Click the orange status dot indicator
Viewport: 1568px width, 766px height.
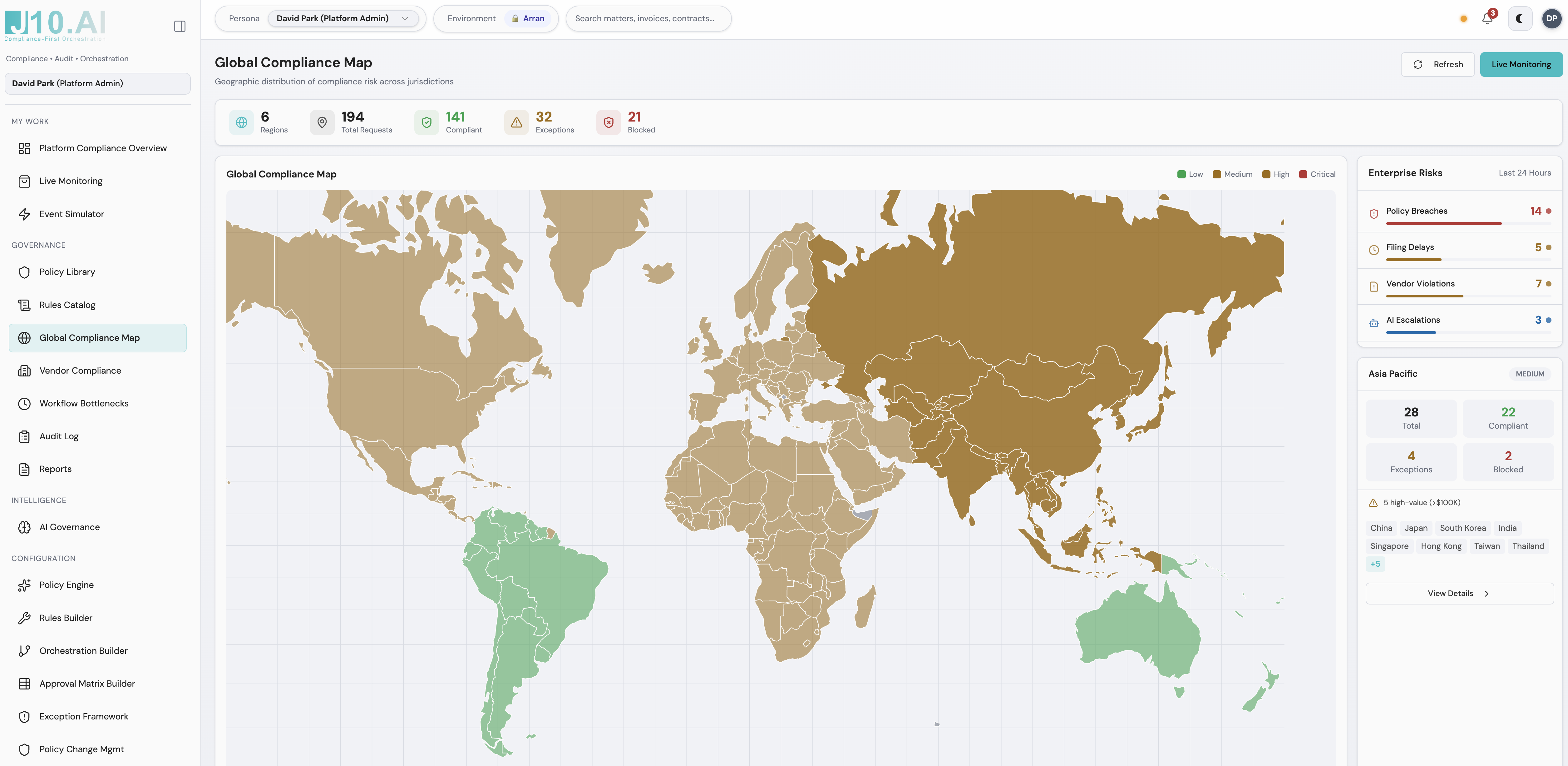1463,19
